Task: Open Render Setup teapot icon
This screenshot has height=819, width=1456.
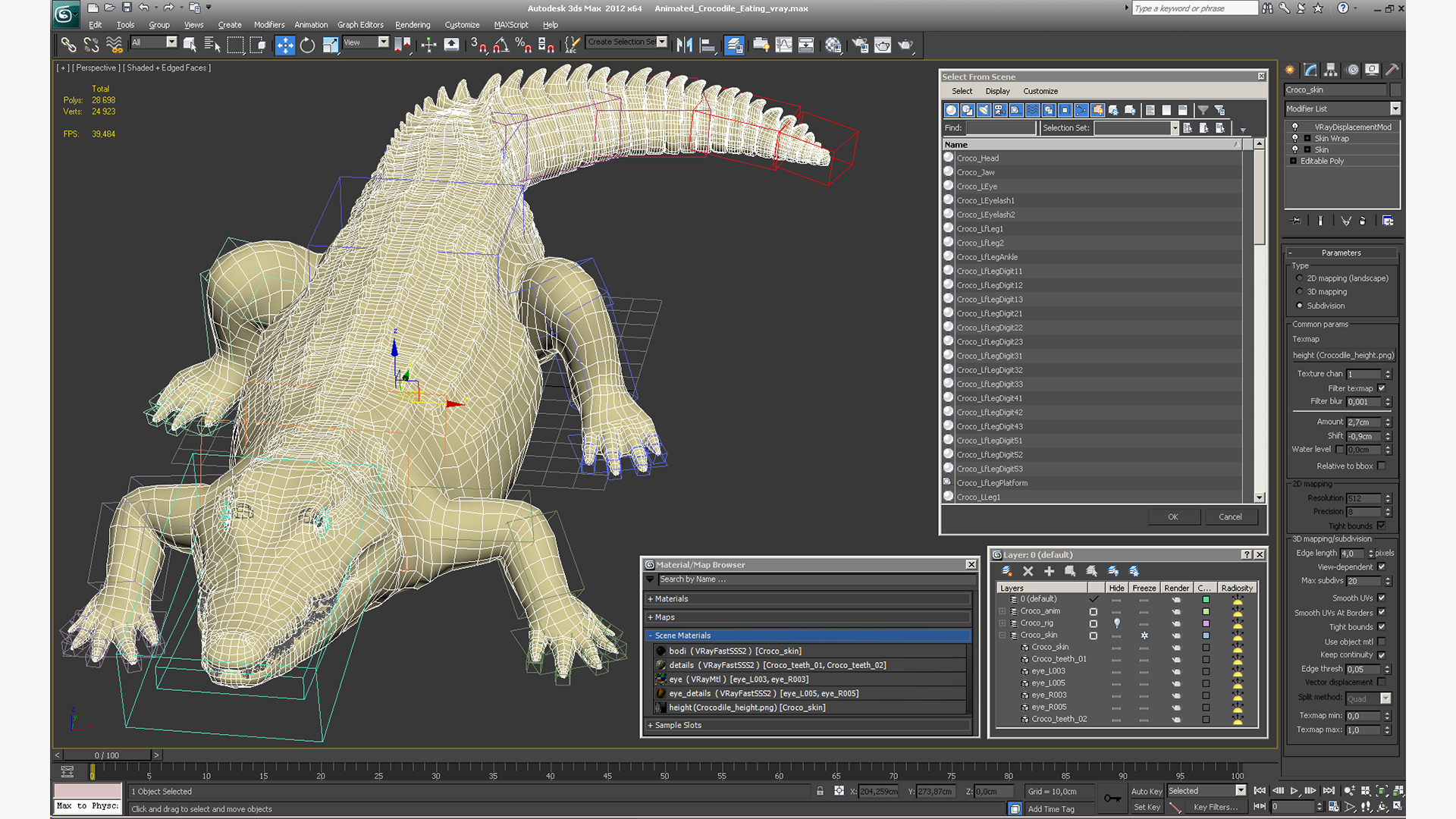Action: tap(860, 45)
